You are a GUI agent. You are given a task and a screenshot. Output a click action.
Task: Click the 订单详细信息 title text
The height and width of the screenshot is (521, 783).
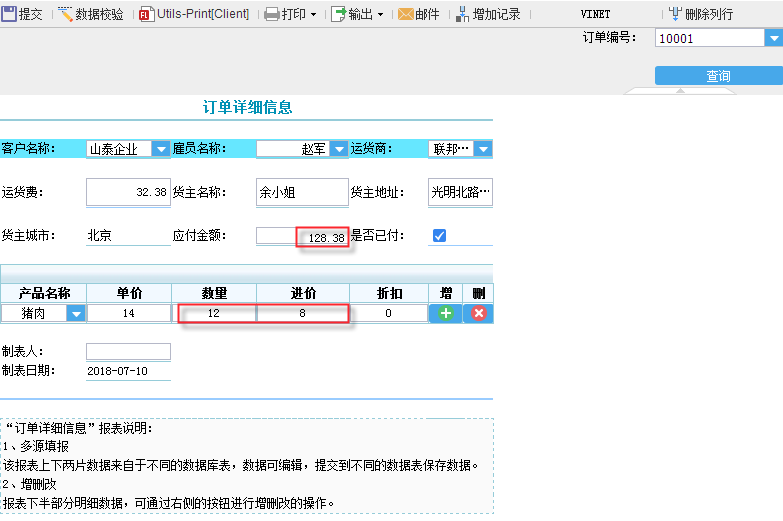tap(247, 107)
